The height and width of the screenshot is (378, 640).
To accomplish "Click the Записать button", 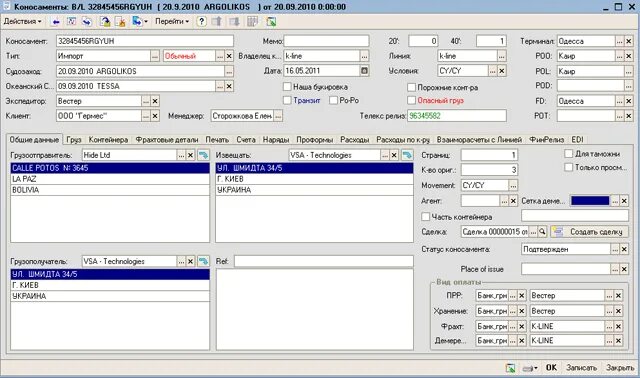I will tap(581, 368).
